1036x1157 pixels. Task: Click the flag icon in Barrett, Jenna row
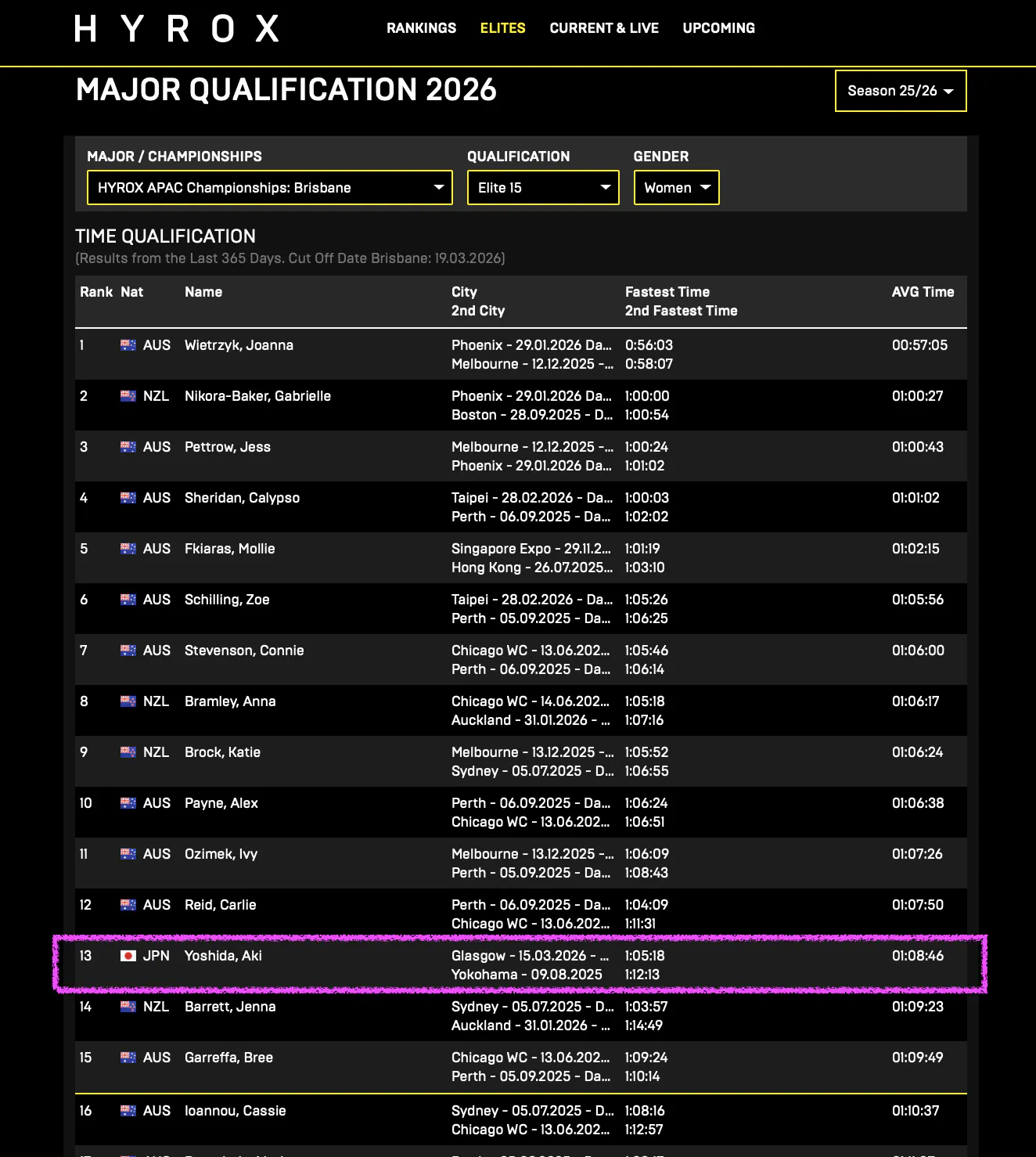[128, 1007]
